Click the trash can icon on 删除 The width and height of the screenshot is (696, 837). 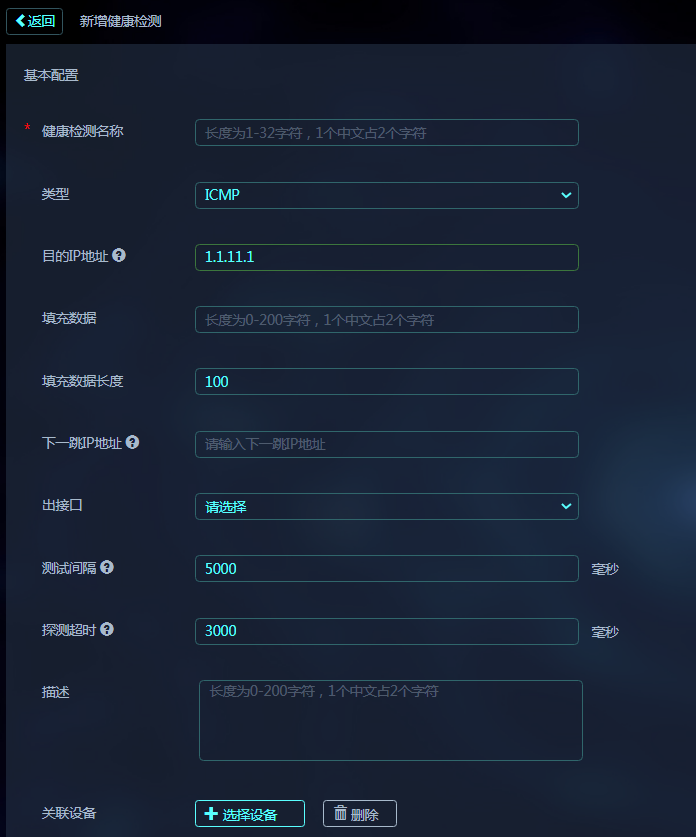[341, 813]
